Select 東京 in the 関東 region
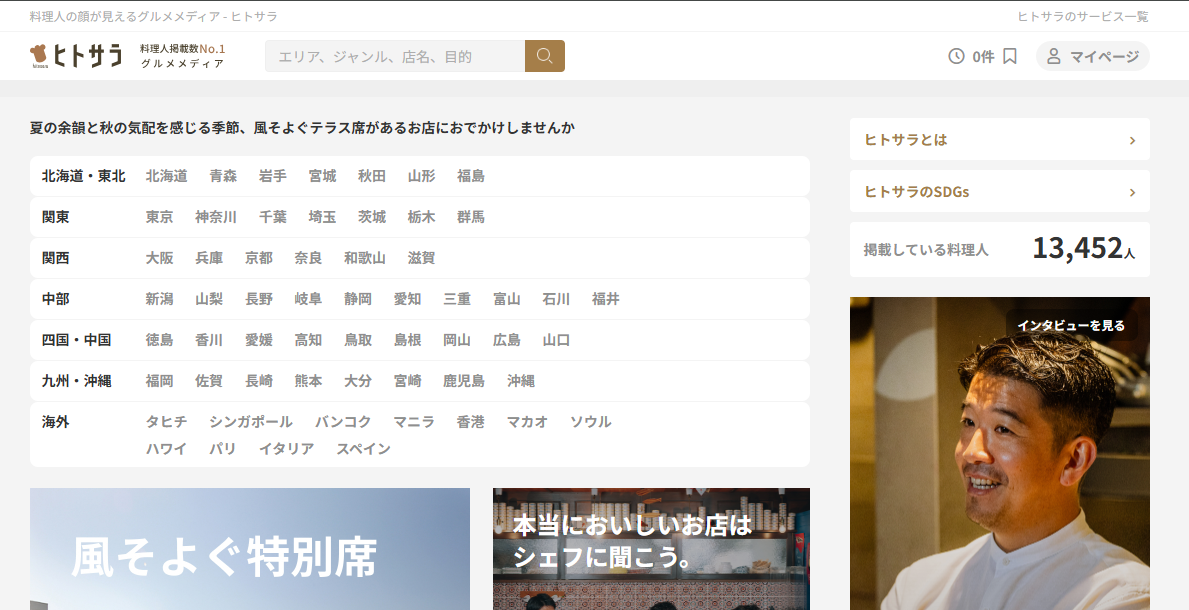 [159, 217]
